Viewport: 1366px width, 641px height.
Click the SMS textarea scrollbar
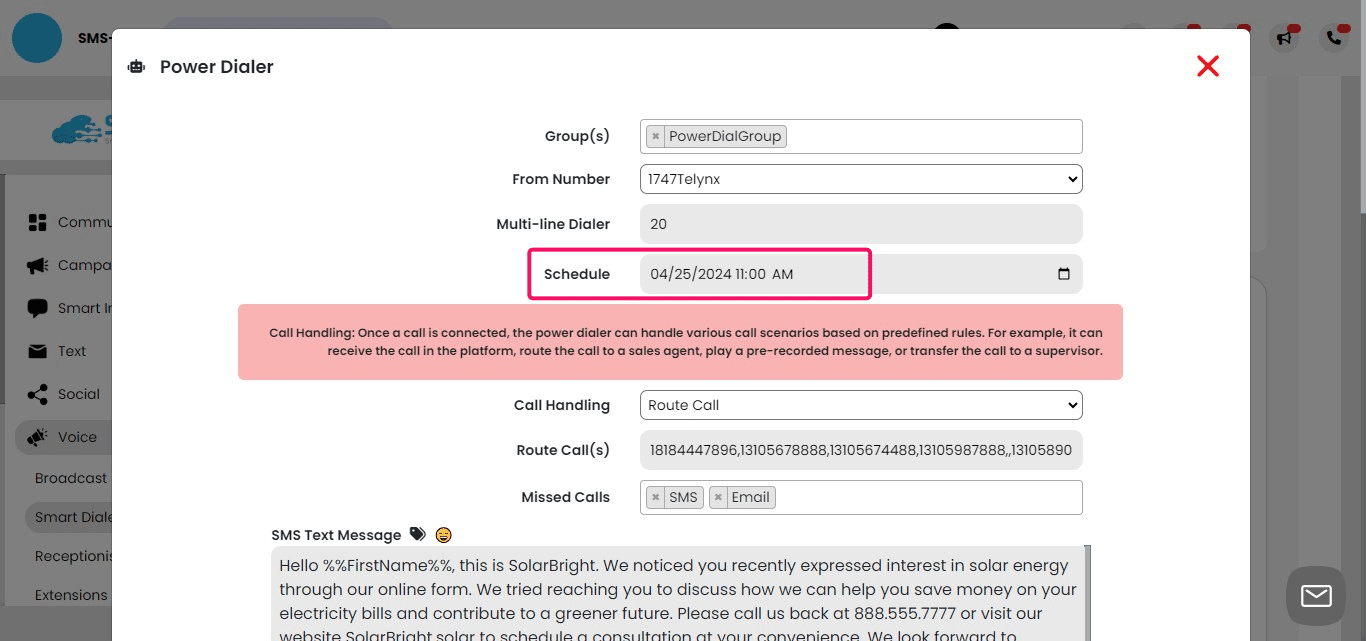[1087, 593]
